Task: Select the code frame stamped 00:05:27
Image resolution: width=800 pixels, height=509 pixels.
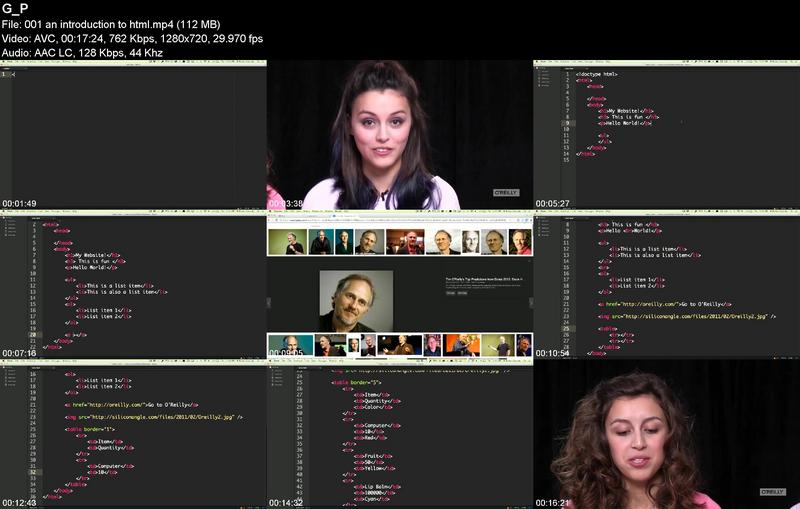Action: [667, 135]
